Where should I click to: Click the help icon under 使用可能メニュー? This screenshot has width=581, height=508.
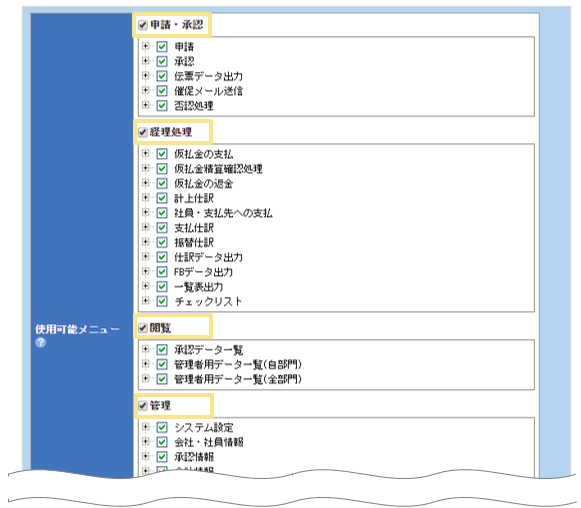coord(41,342)
